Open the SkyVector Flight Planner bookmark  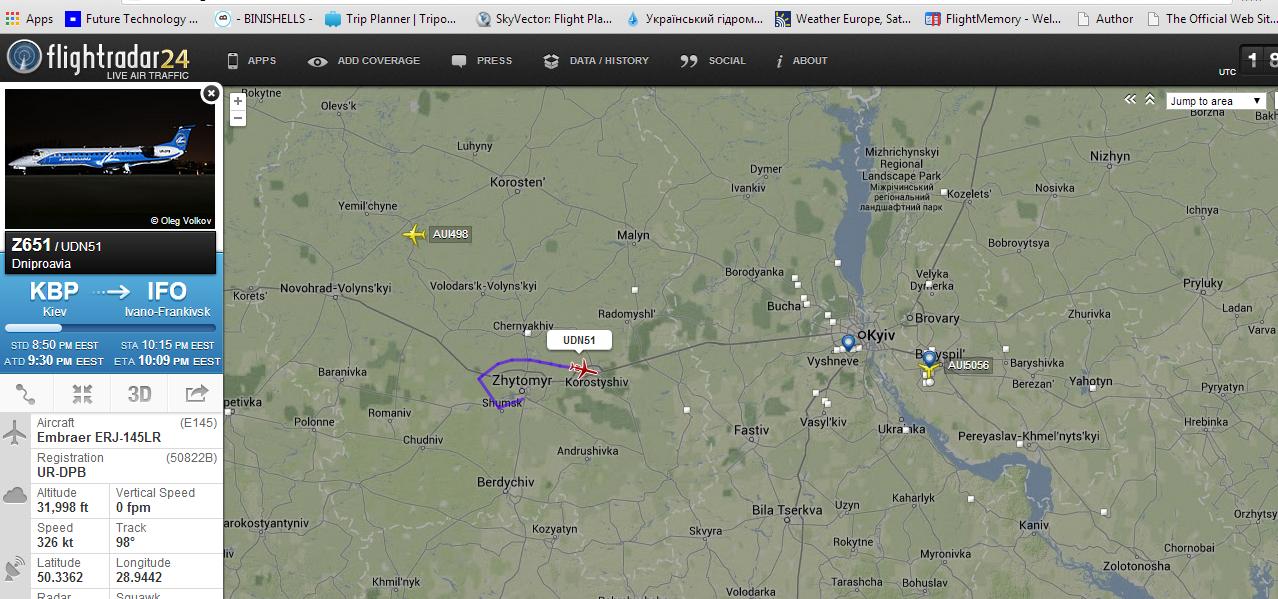coord(545,18)
